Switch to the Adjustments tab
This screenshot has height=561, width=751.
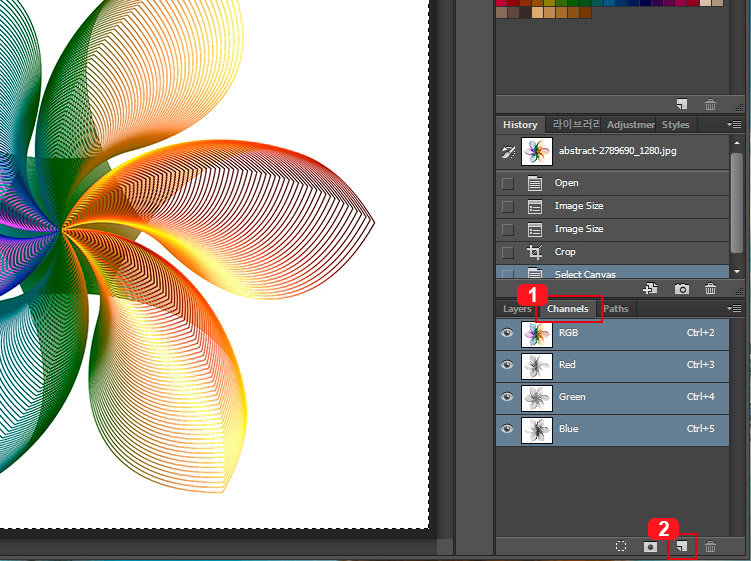click(630, 125)
